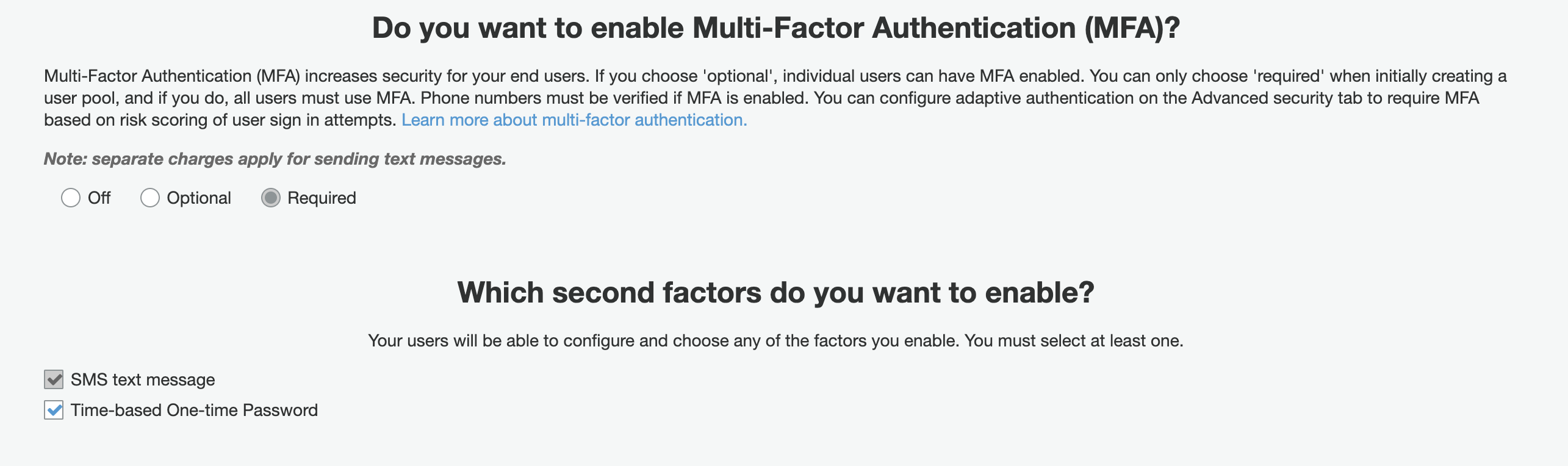Toggle the SMS text message checkbox
The height and width of the screenshot is (466, 1568).
54,379
